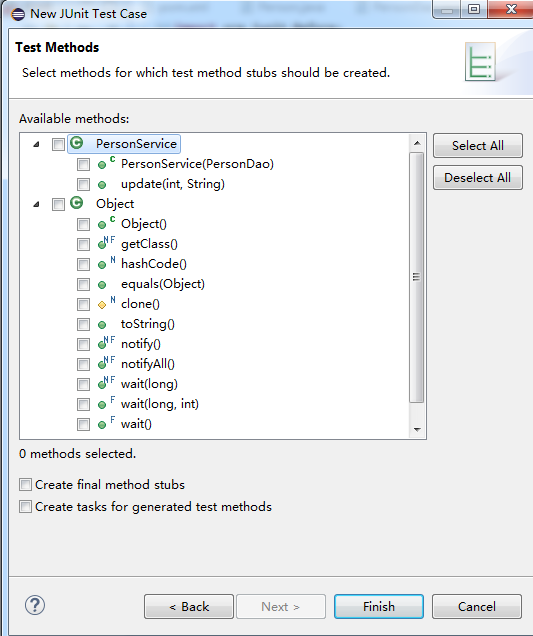Tick the getClass() checkbox
Viewport: 533px width, 636px height.
[84, 244]
